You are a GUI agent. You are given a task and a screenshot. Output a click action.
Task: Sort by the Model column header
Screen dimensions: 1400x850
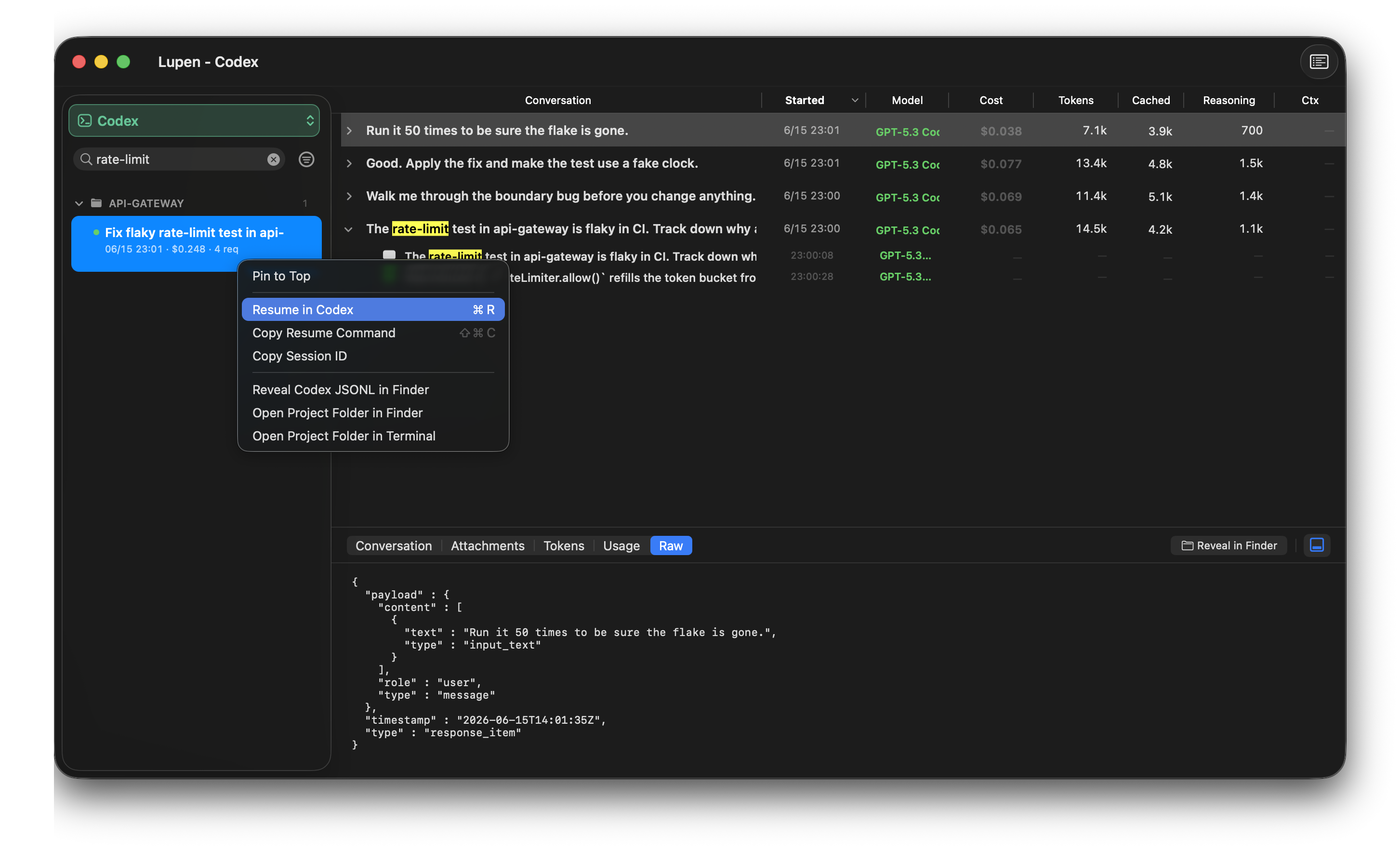(907, 100)
